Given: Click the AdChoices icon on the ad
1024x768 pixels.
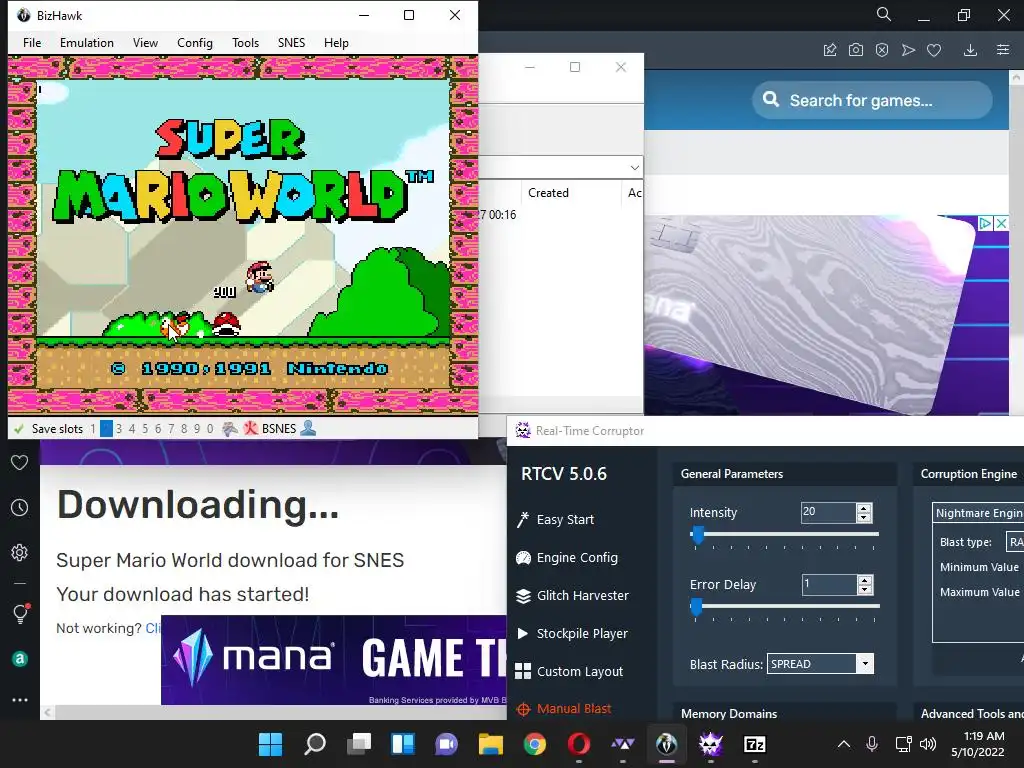Looking at the screenshot, I should point(985,223).
